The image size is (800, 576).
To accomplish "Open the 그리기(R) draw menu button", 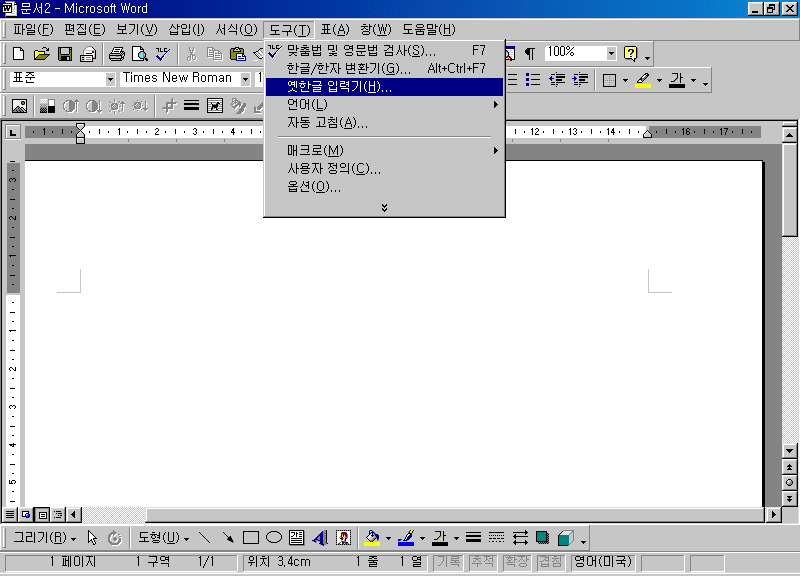I will (x=44, y=538).
